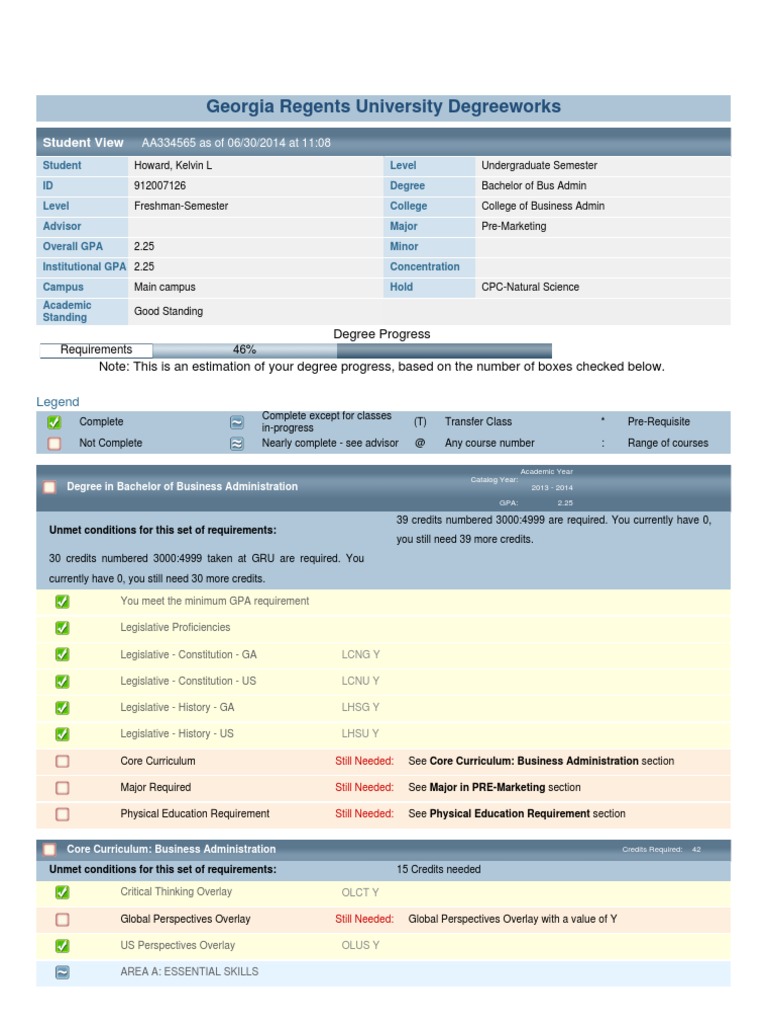The image size is (768, 1024).
Task: Click checkmark beside minimum GPA requirement
Action: pyautogui.click(x=62, y=601)
